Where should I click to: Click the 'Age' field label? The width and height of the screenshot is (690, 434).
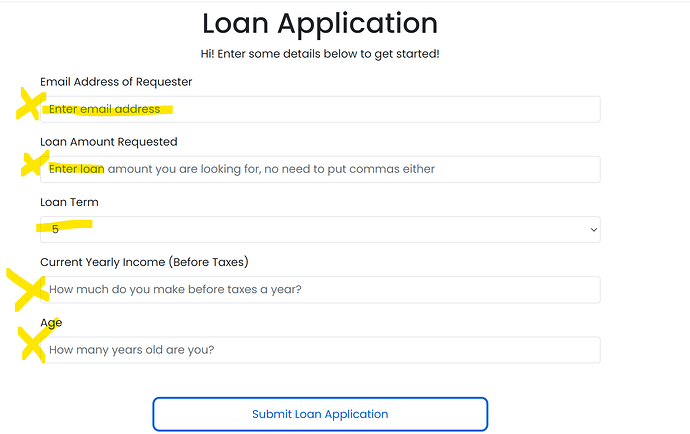[51, 323]
